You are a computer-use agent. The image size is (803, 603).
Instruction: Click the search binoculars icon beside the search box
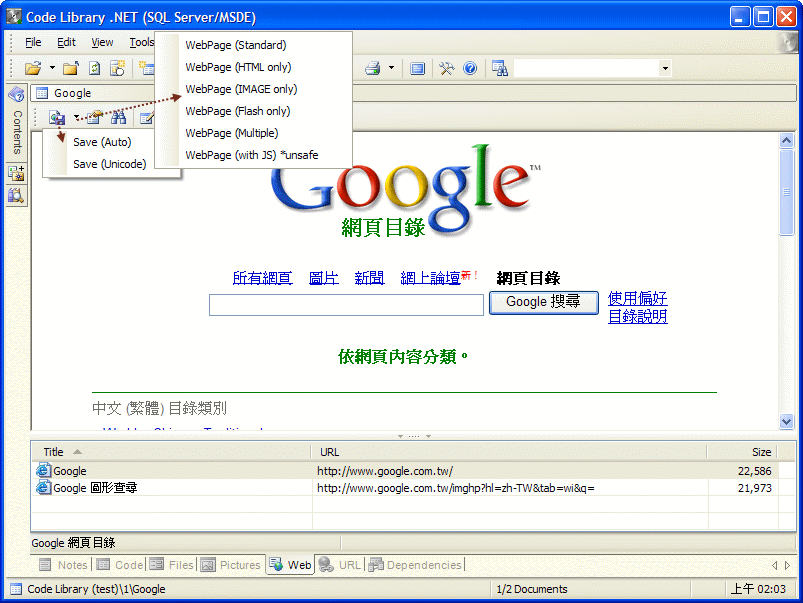[x=499, y=68]
